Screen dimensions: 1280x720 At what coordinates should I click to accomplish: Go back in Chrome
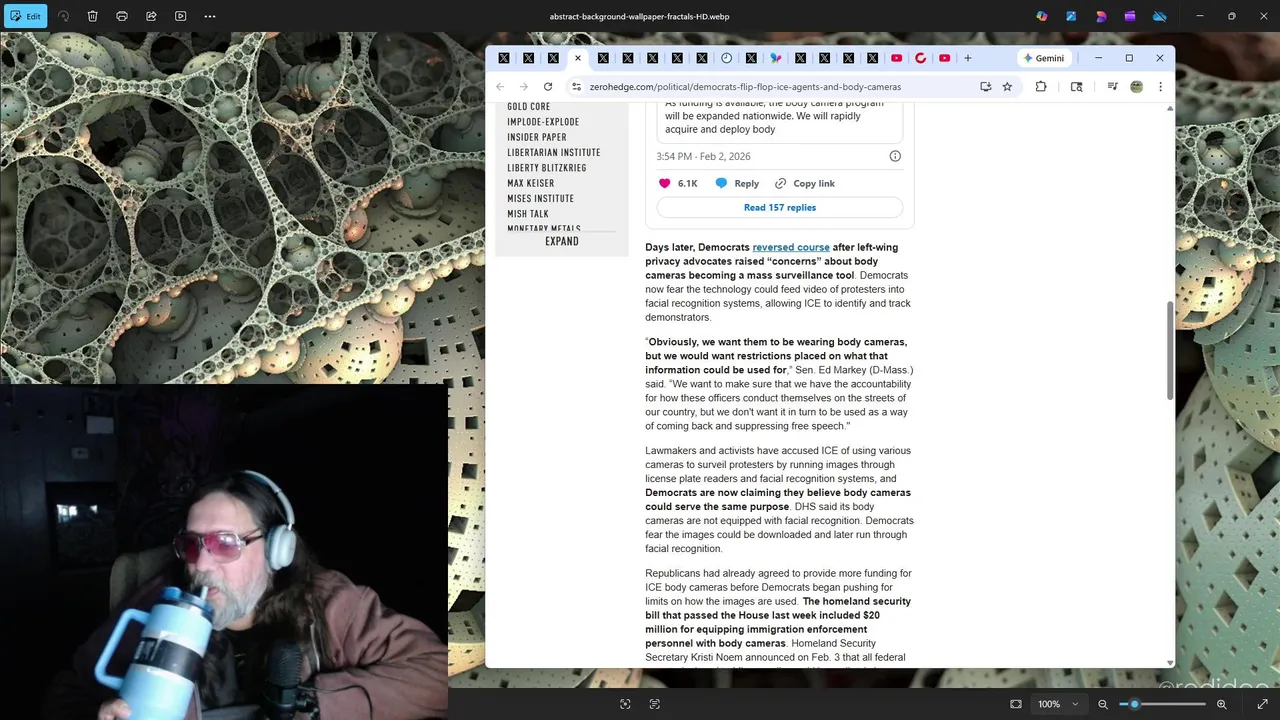(x=501, y=87)
